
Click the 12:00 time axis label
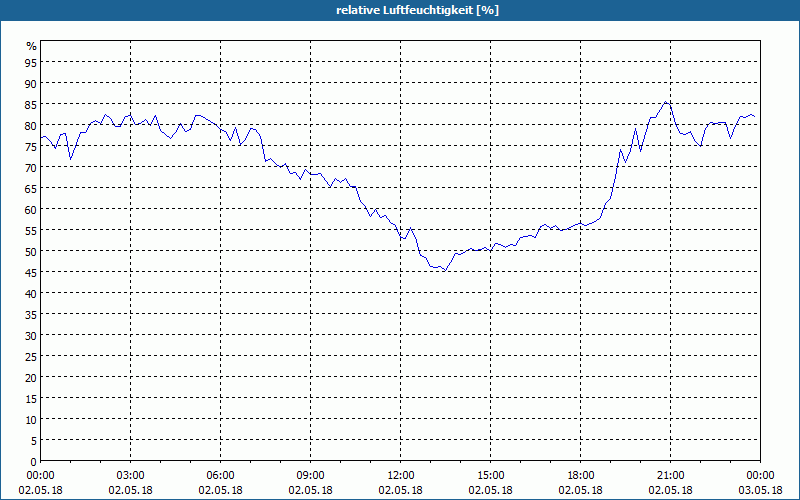(401, 476)
